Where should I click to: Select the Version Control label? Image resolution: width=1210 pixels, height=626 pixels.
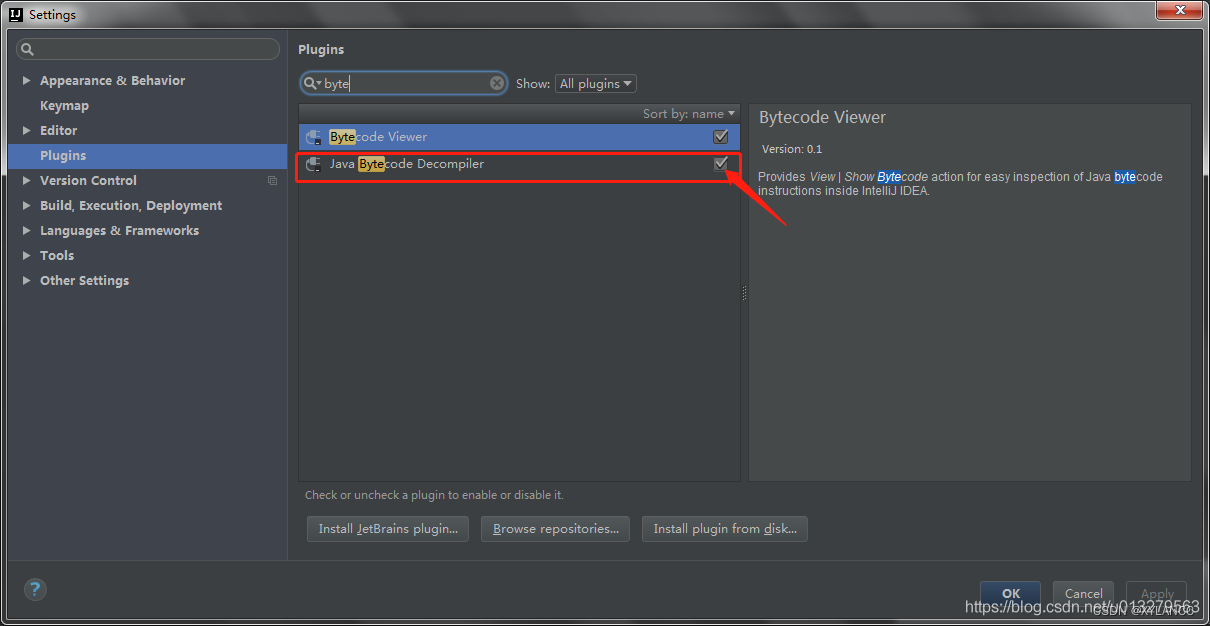point(88,181)
